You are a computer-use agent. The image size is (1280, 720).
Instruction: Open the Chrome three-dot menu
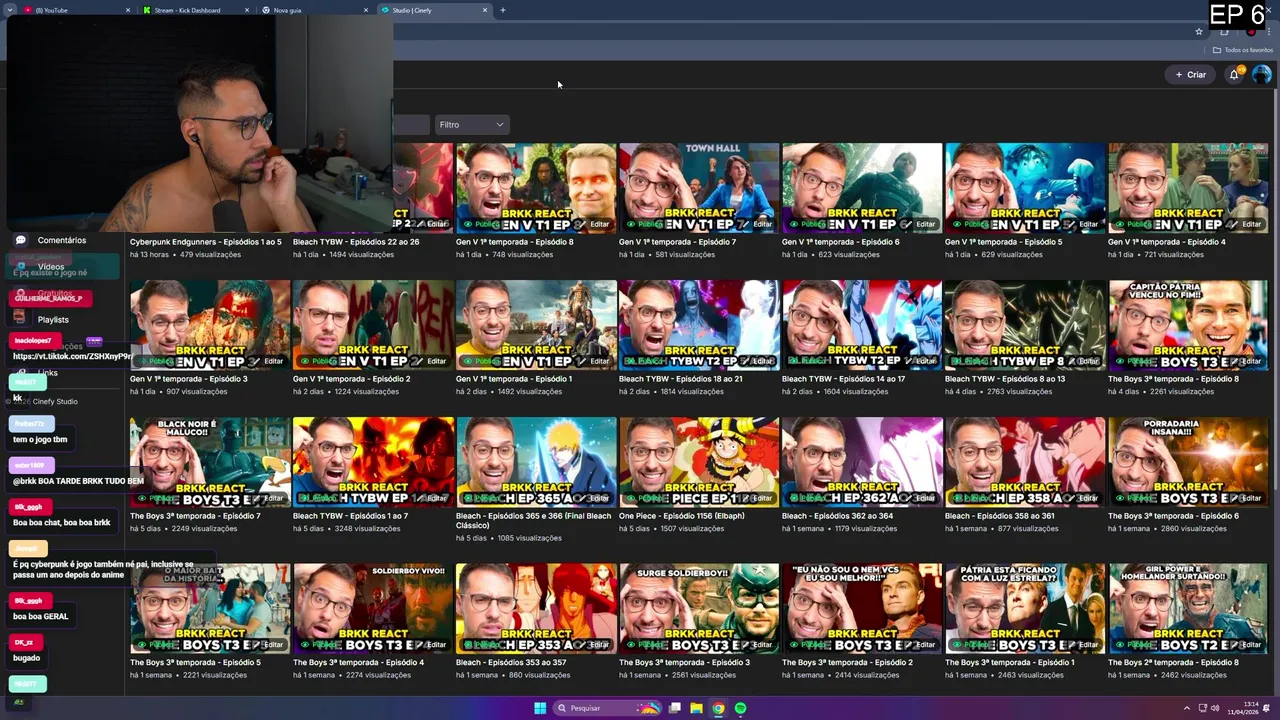click(x=1270, y=31)
